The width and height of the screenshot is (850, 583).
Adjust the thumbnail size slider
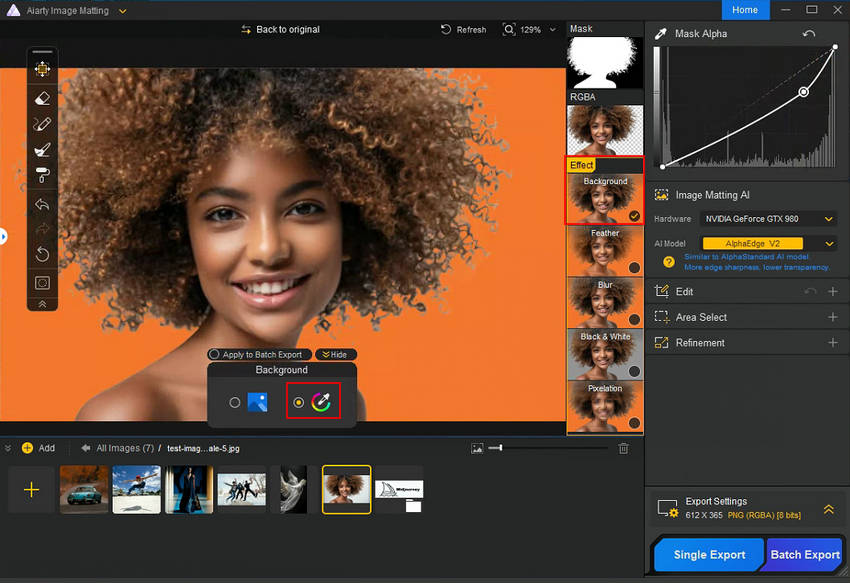(501, 448)
